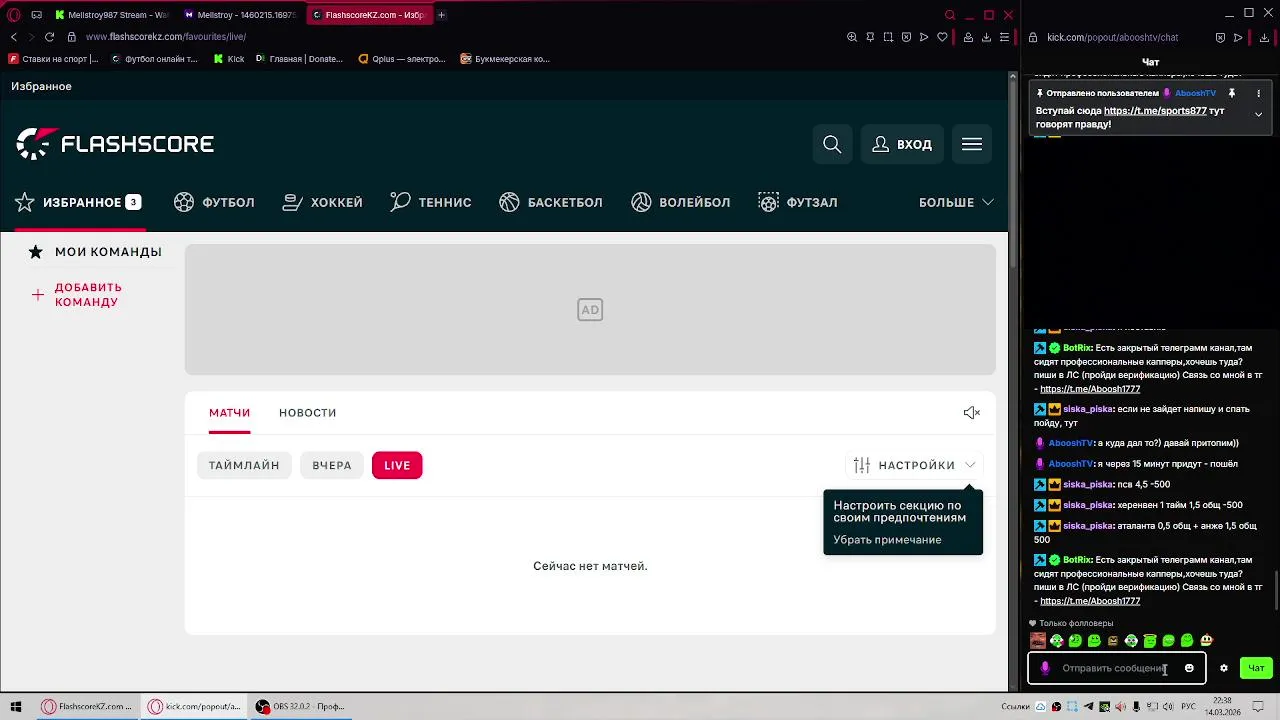Click Добавить команду link

(88, 295)
